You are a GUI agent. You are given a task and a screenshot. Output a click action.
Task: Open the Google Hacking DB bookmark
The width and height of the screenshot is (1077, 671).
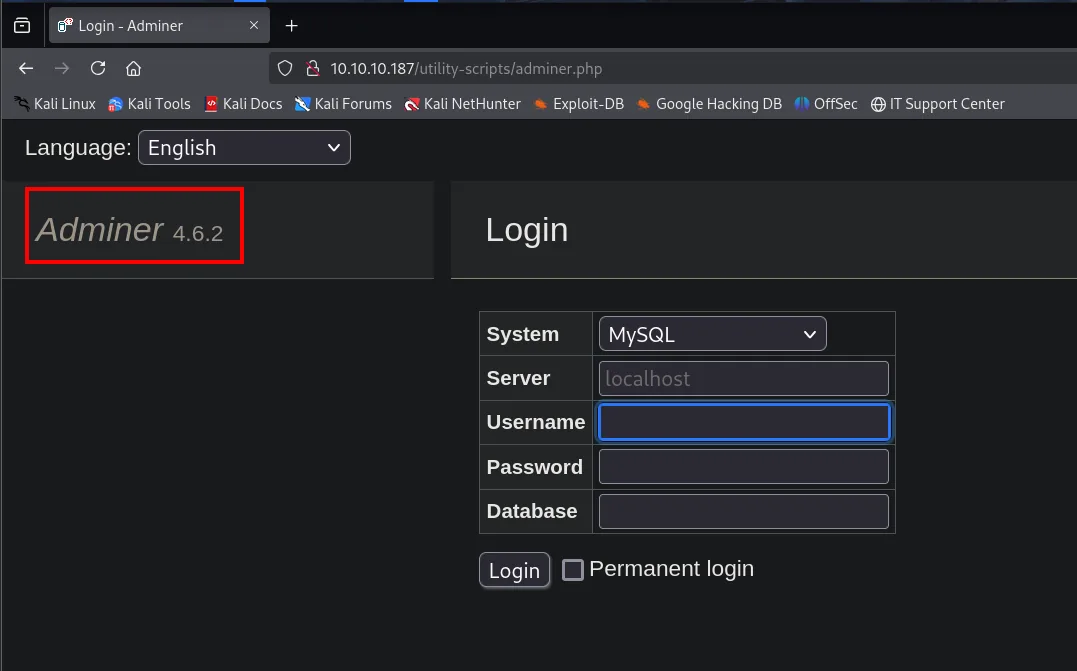[x=709, y=104]
